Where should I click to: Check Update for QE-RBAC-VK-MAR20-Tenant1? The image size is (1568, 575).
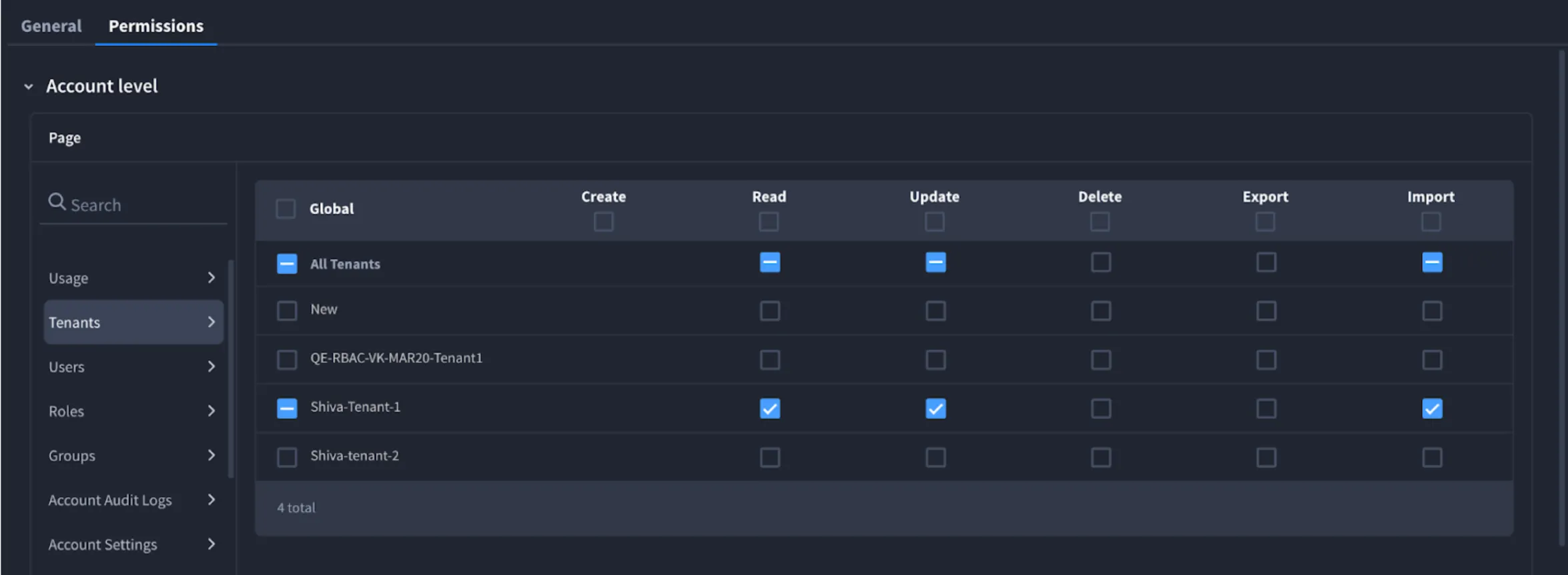point(936,360)
